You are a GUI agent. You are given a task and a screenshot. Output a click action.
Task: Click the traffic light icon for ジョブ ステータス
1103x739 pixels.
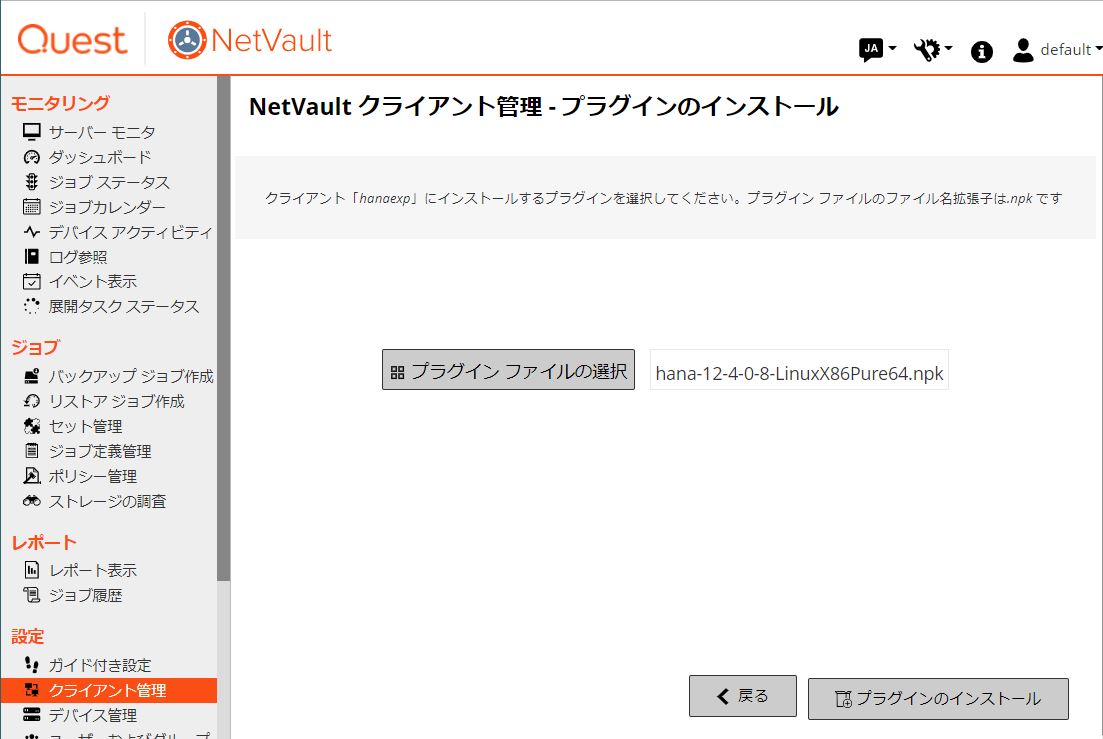coord(32,182)
